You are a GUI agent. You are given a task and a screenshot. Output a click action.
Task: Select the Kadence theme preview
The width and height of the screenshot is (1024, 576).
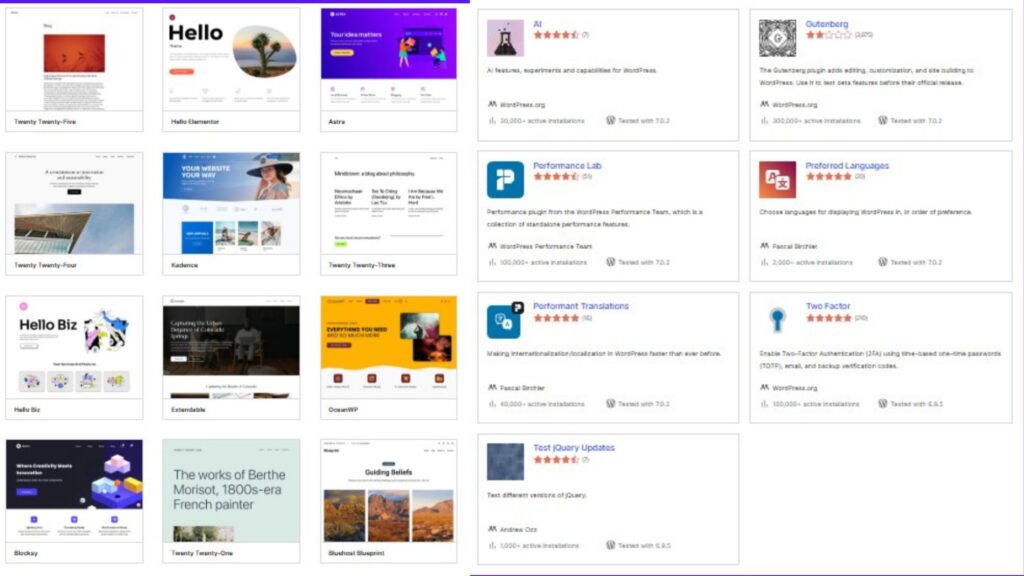tap(231, 204)
